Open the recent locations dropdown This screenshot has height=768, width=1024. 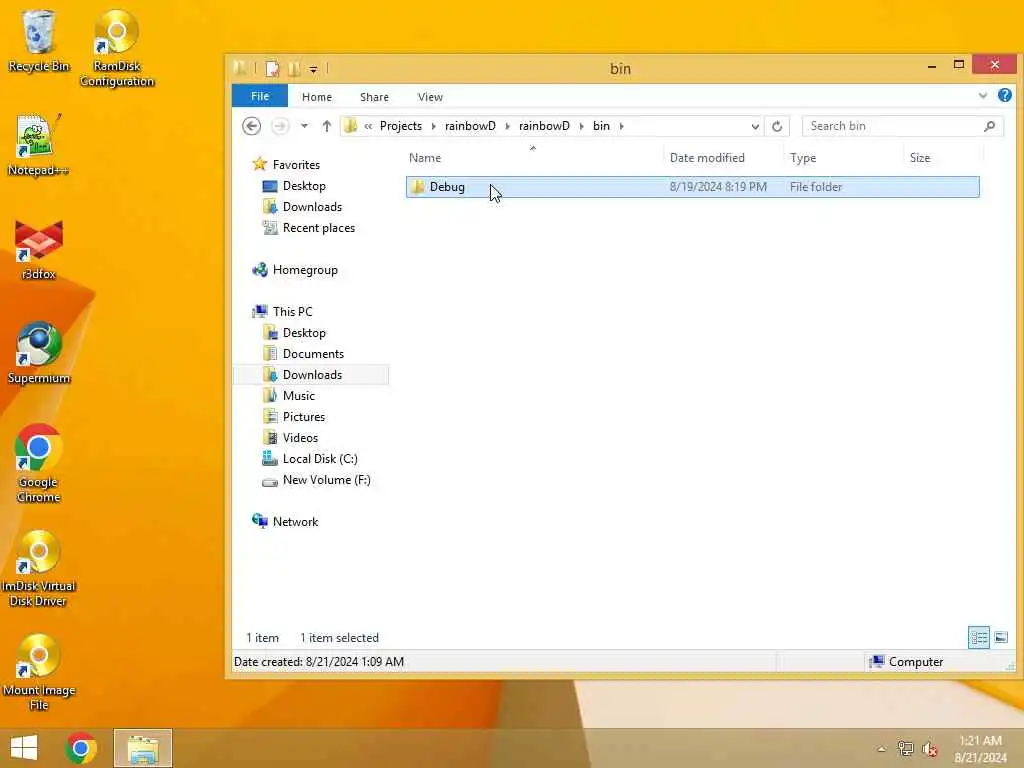pos(304,126)
